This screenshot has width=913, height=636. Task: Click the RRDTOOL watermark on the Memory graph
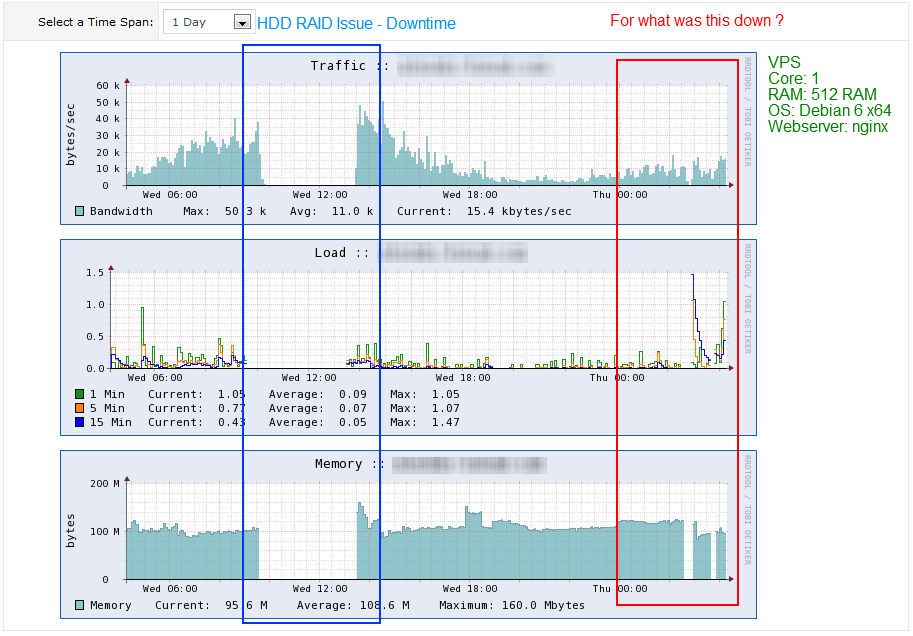tap(747, 510)
